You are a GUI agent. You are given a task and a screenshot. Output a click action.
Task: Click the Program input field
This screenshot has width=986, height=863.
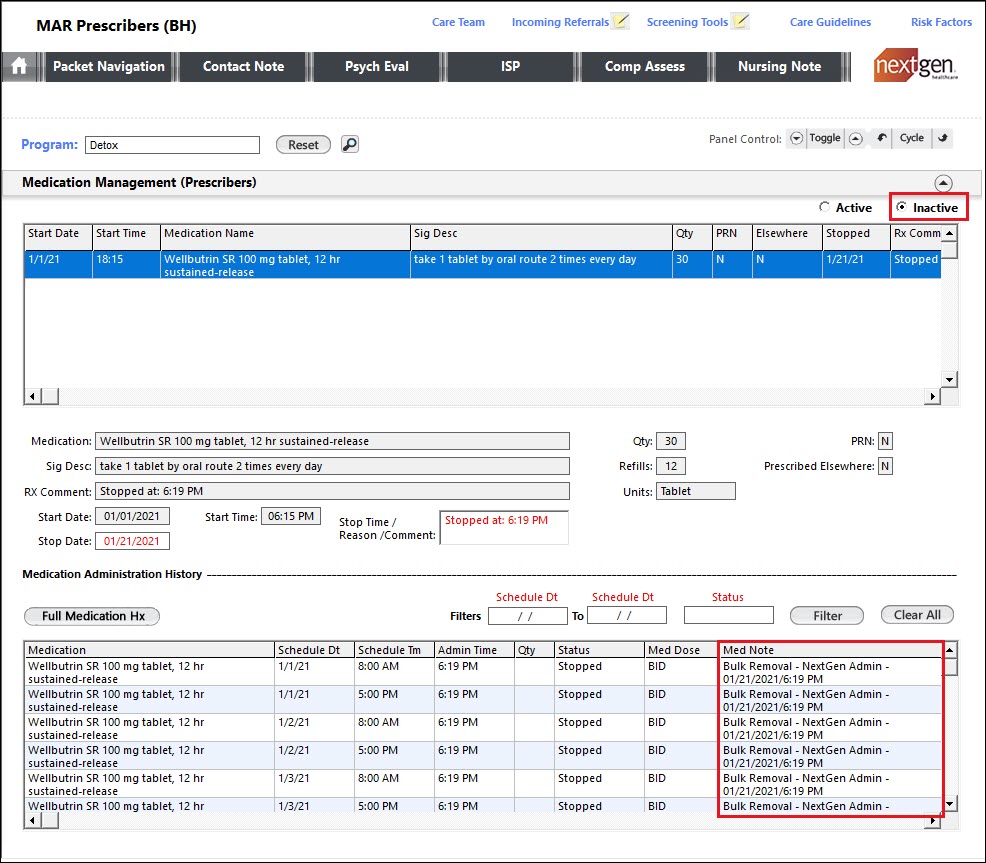[172, 145]
